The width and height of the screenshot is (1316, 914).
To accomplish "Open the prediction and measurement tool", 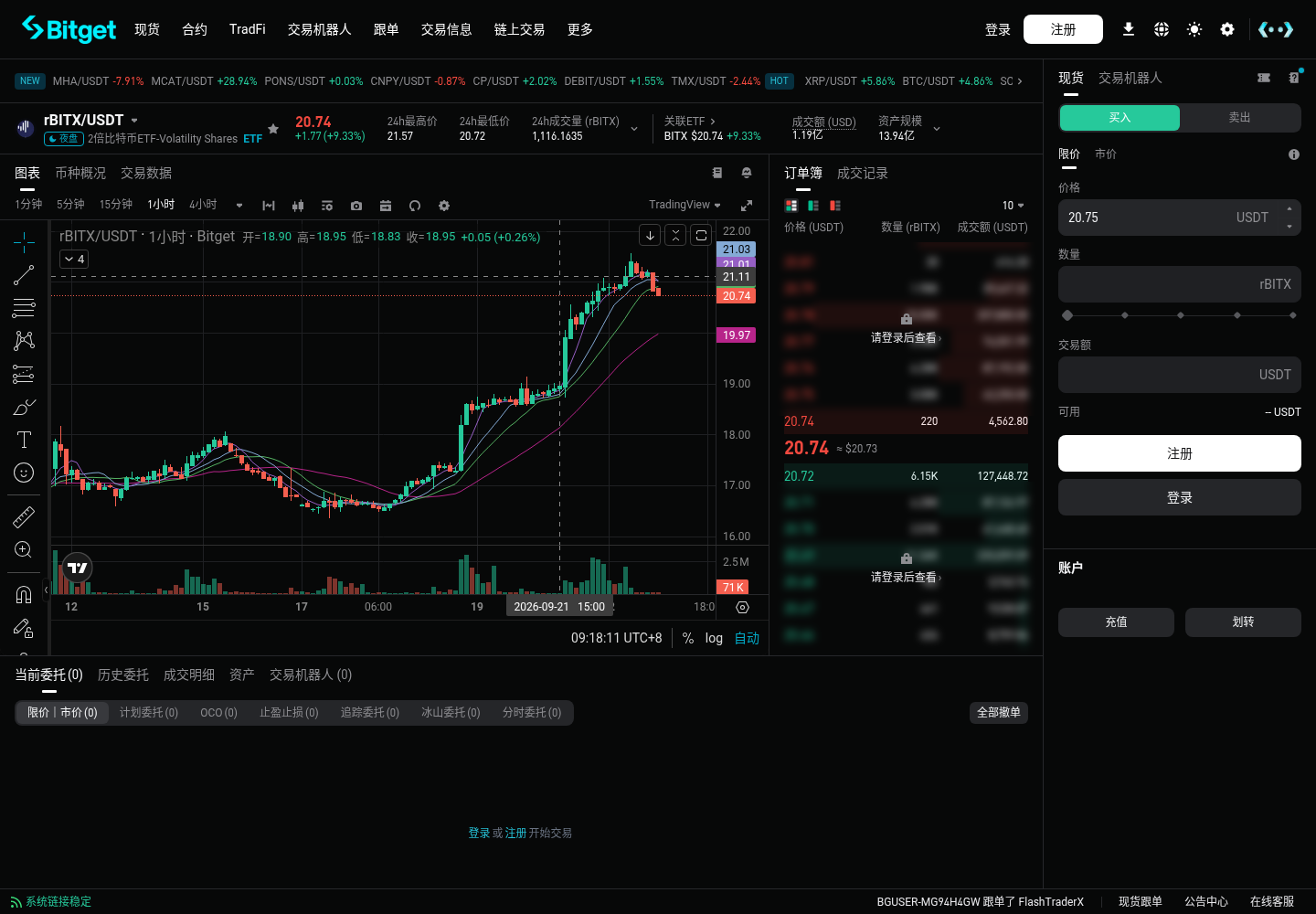I will [24, 374].
